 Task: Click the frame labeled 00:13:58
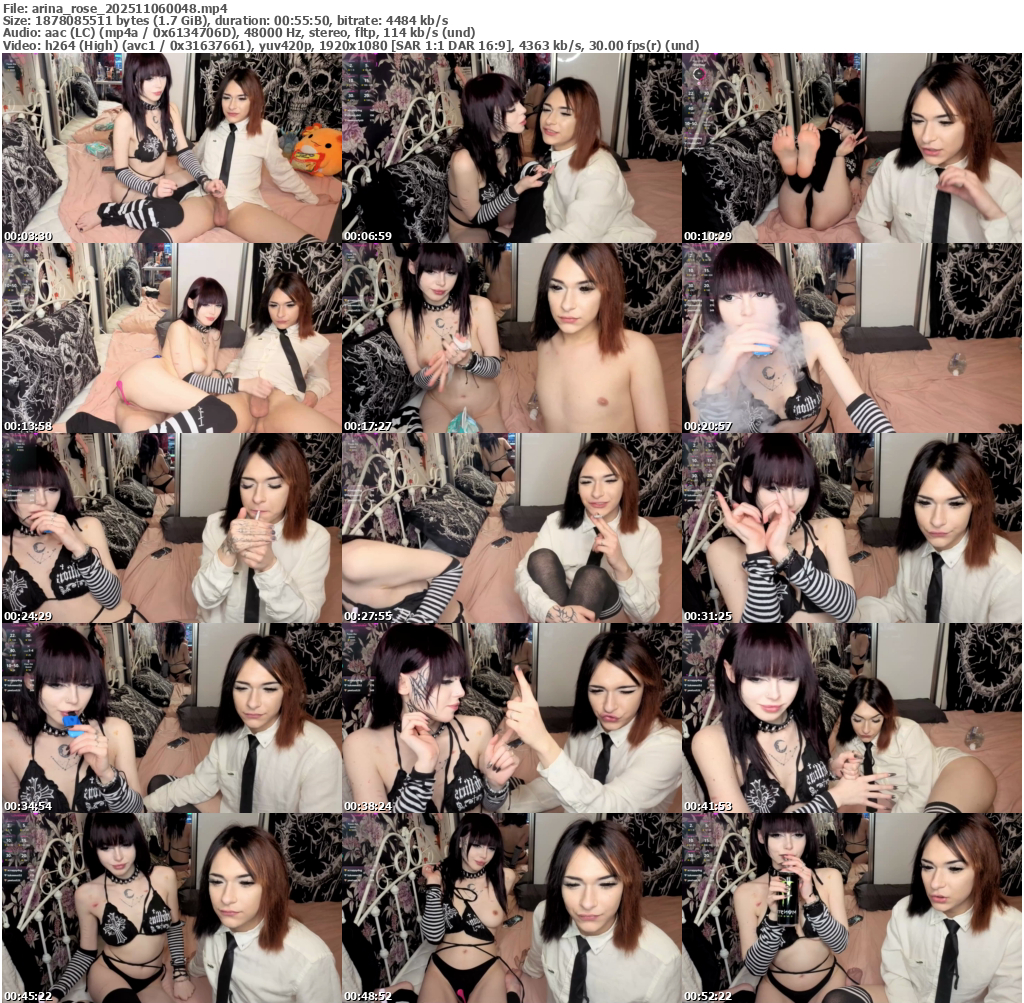pyautogui.click(x=171, y=338)
